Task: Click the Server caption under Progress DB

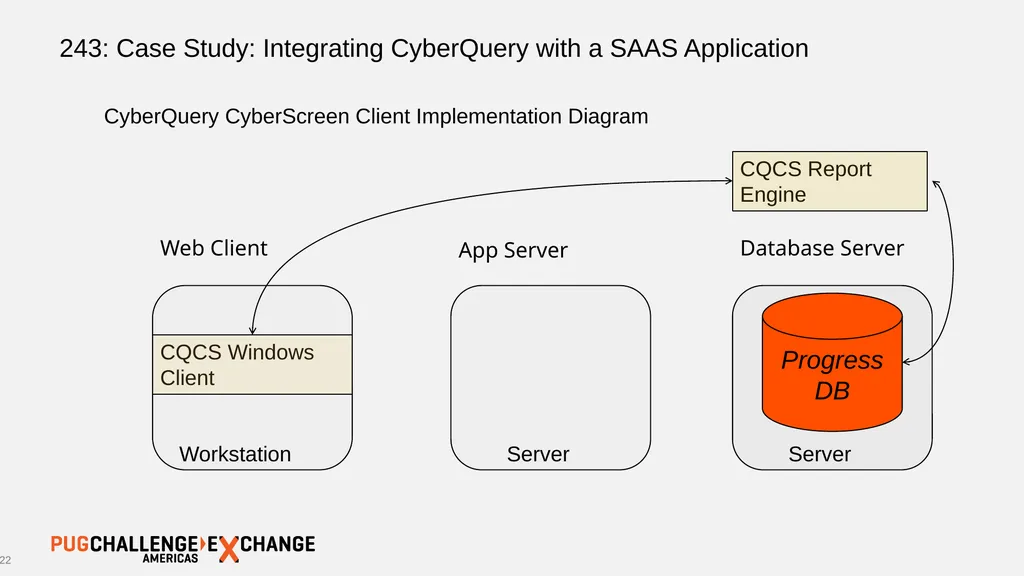Action: click(820, 454)
